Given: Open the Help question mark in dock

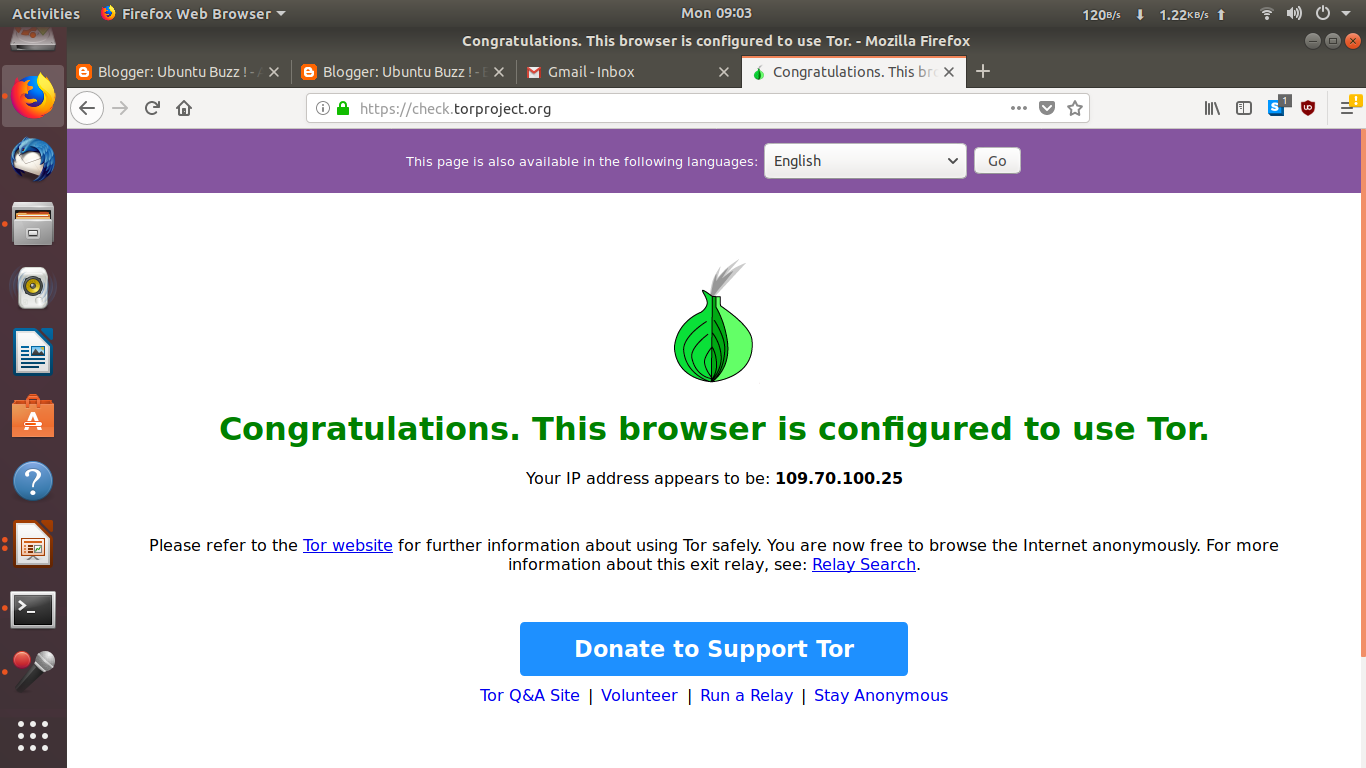Looking at the screenshot, I should 33,481.
